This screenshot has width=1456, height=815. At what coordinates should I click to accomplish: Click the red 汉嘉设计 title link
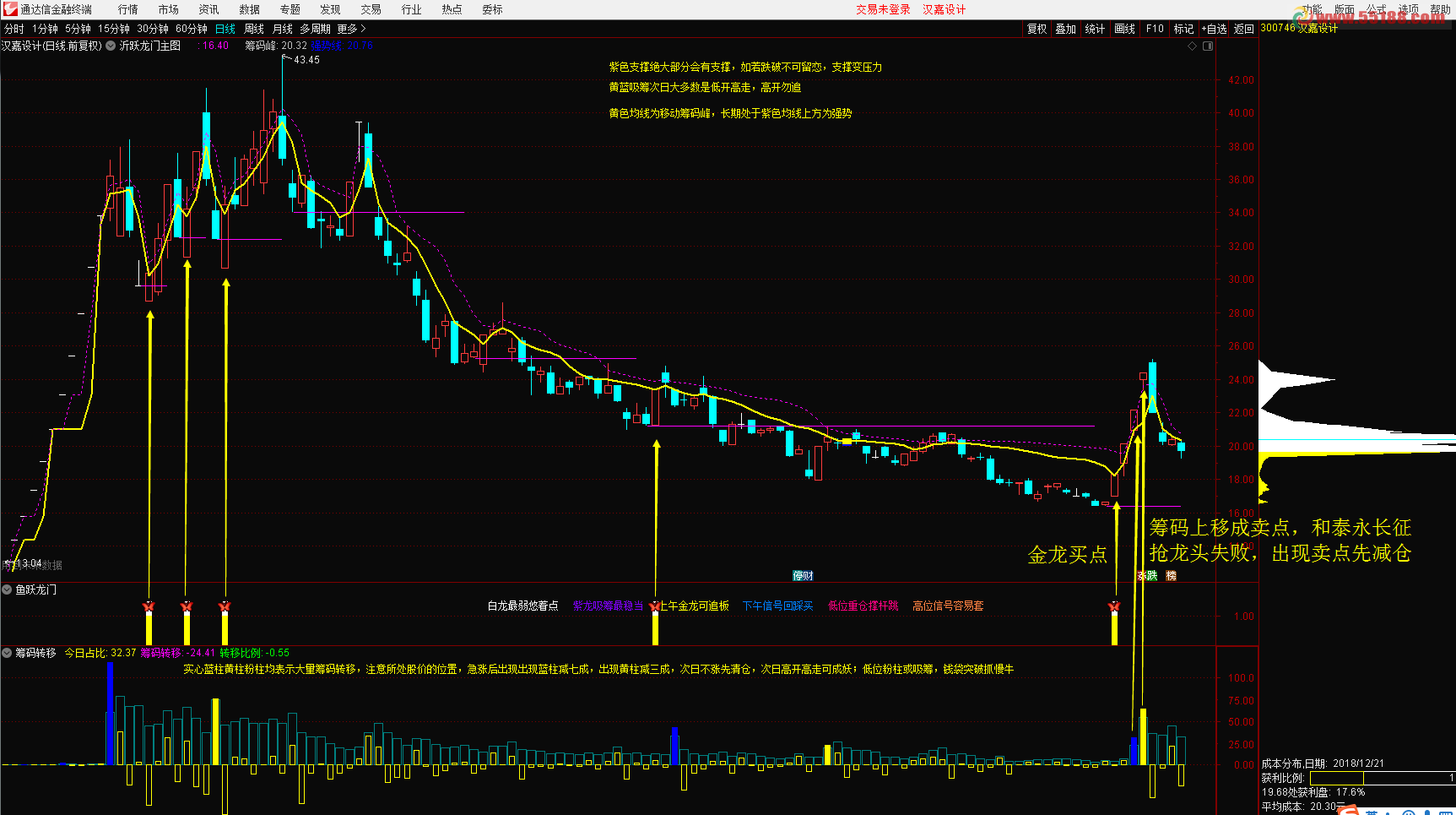(944, 9)
